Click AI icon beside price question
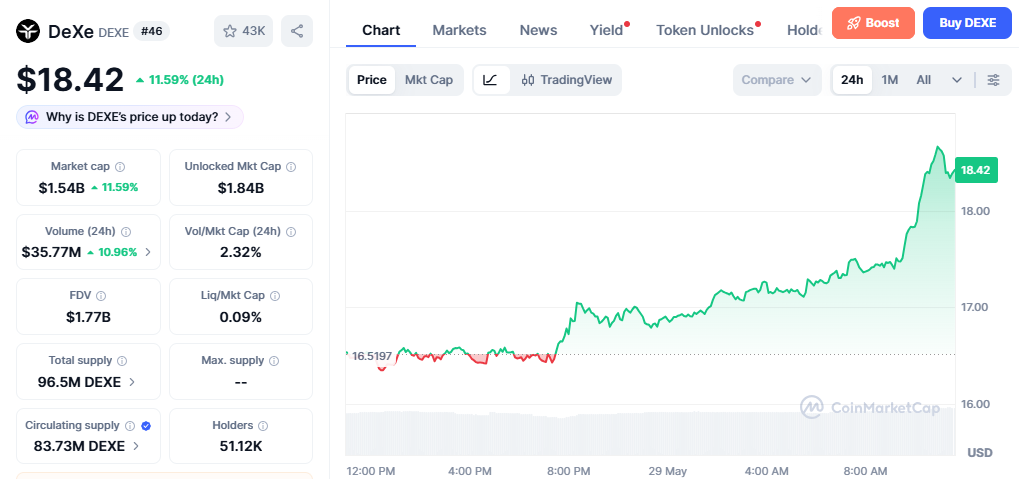 (x=32, y=117)
